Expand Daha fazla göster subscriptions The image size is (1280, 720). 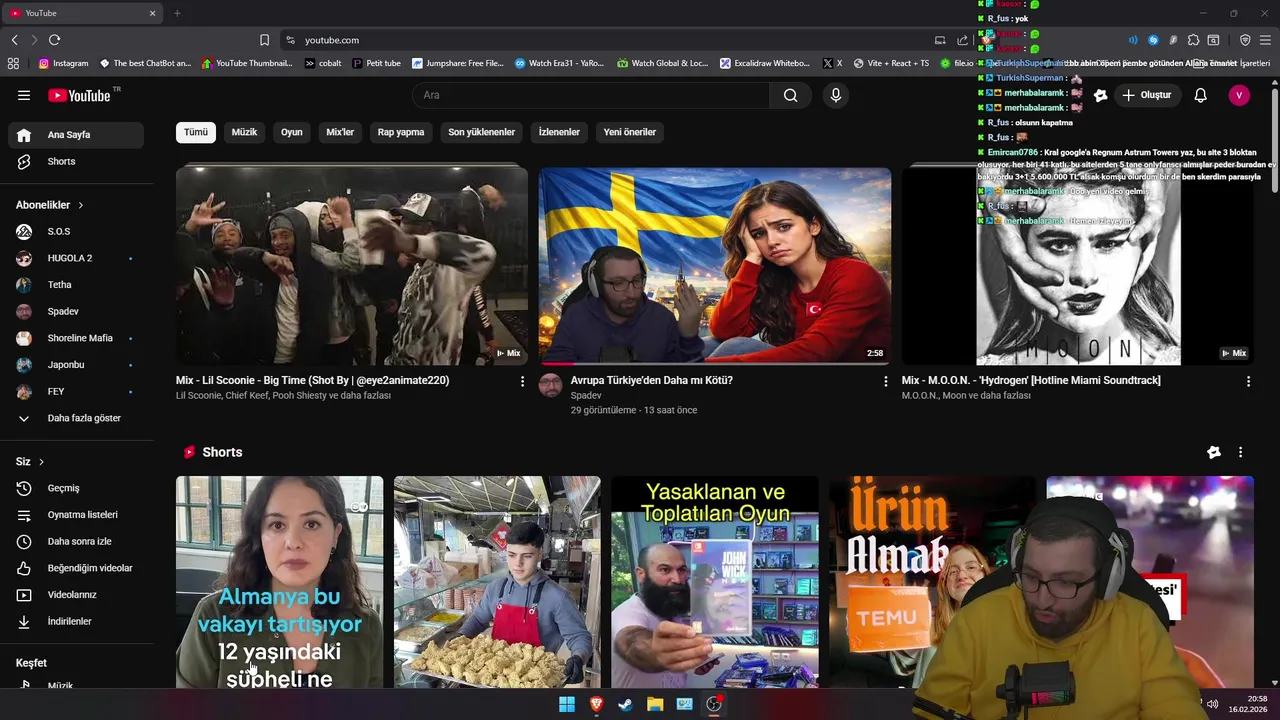point(76,418)
